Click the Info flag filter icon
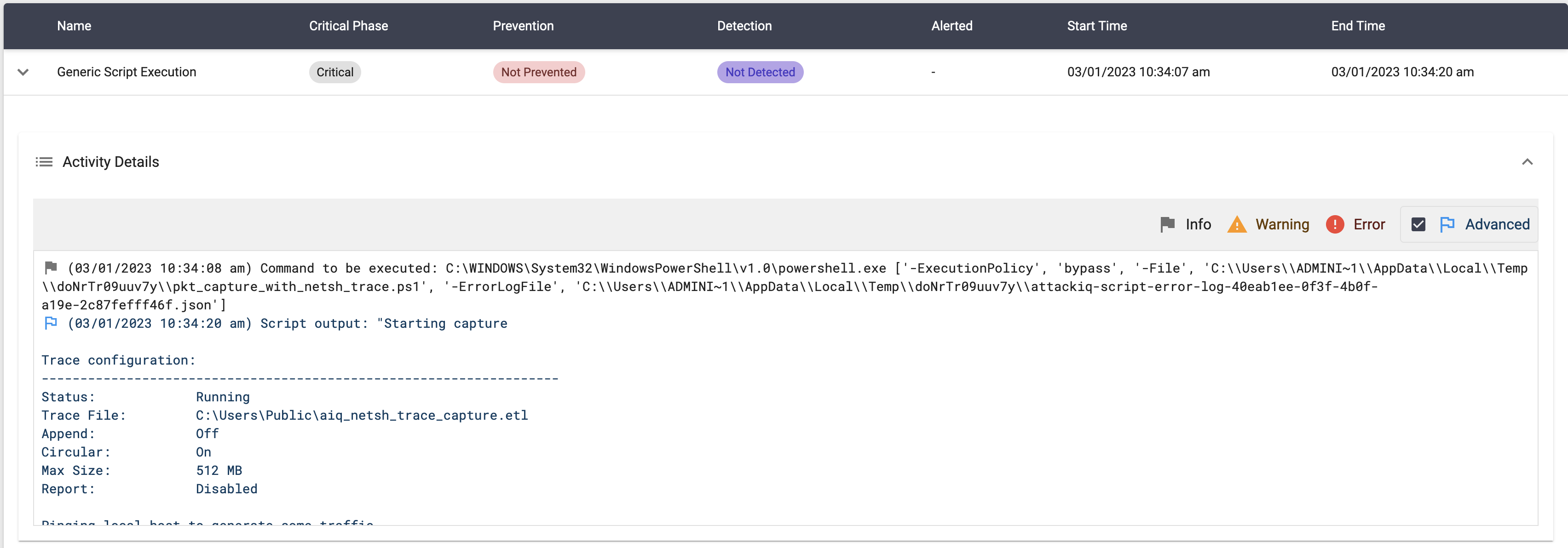Screen dimensions: 1568x548 tap(1167, 224)
